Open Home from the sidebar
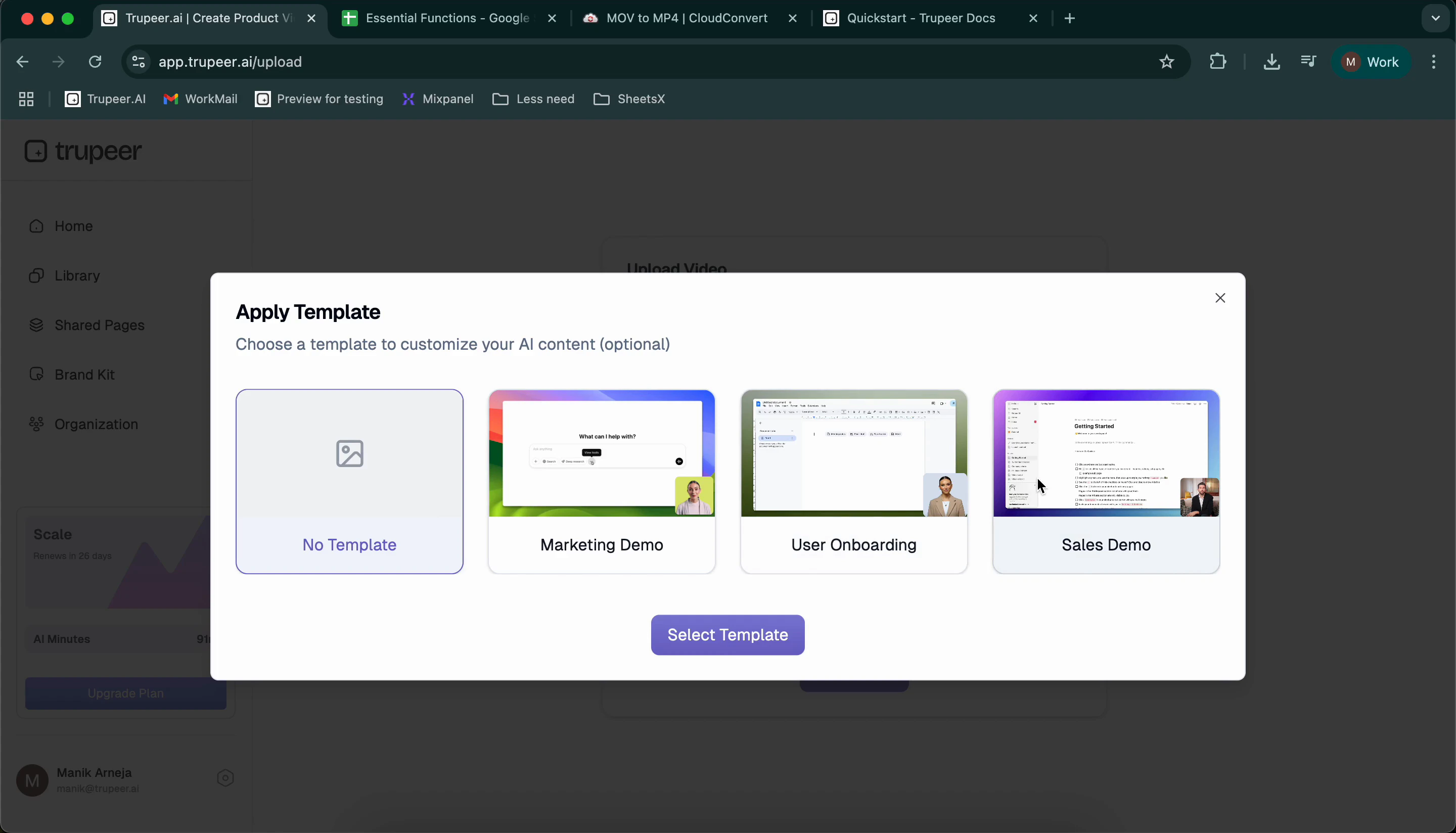 point(73,226)
